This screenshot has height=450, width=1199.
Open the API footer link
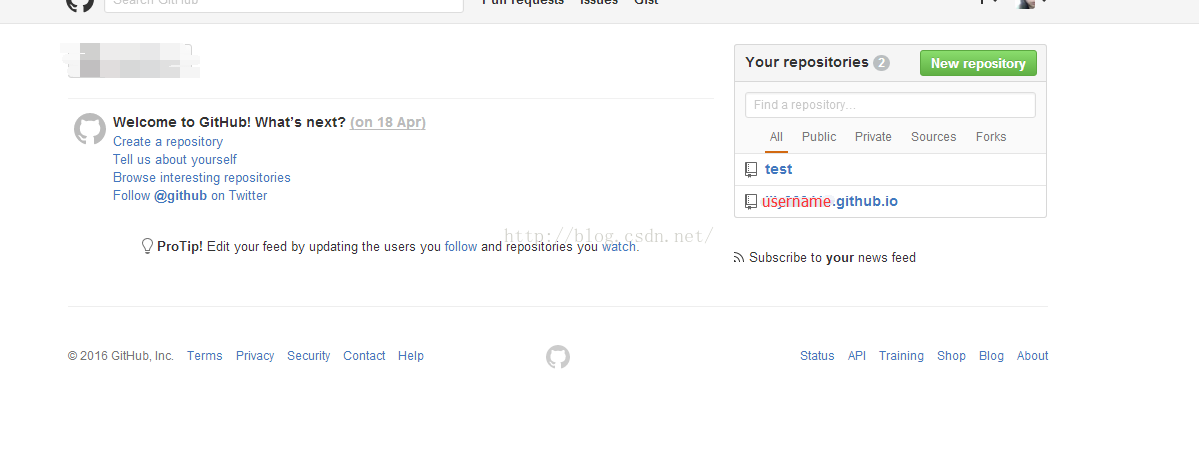click(x=856, y=356)
